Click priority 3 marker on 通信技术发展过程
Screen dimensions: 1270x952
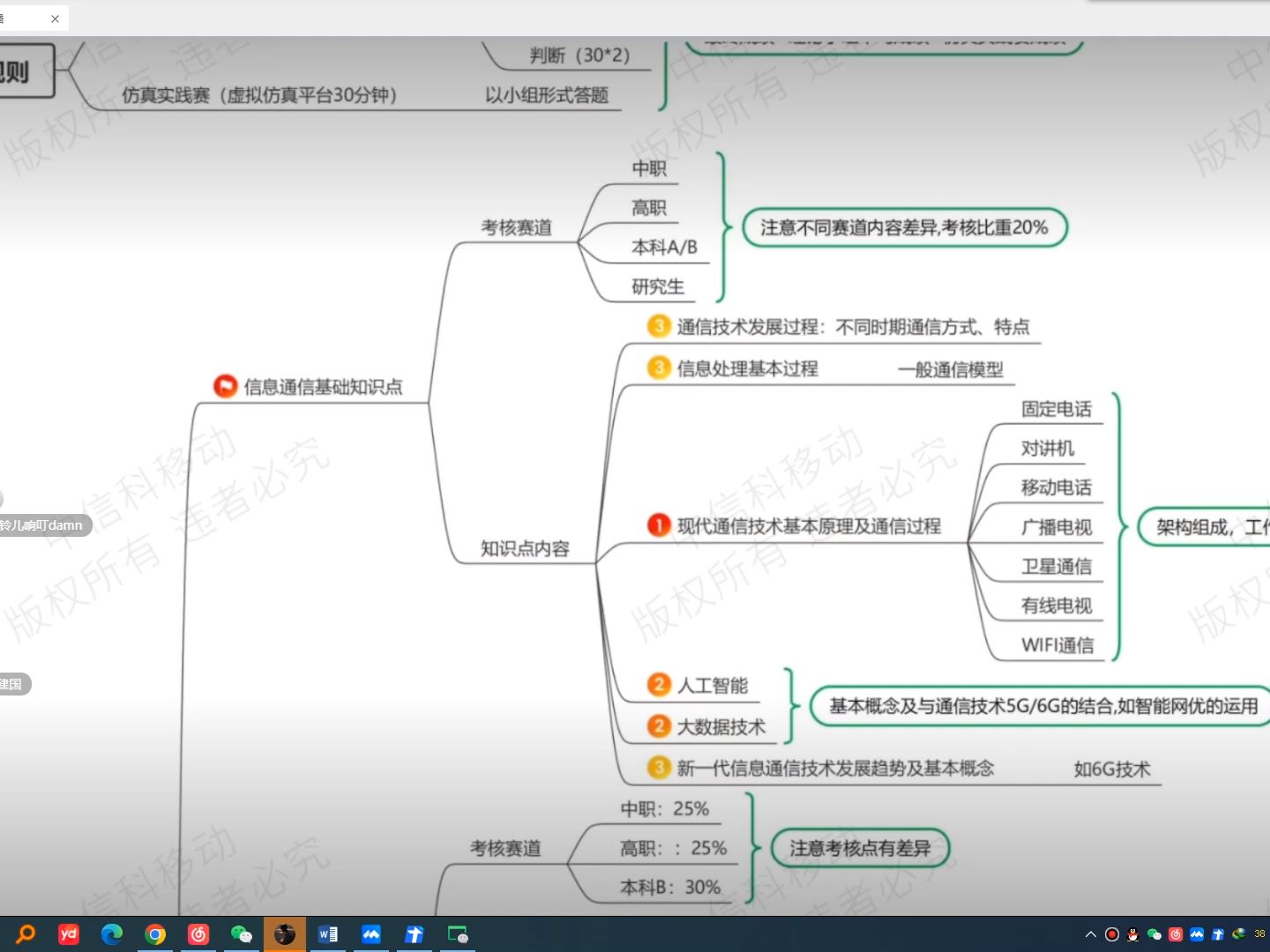pyautogui.click(x=659, y=326)
